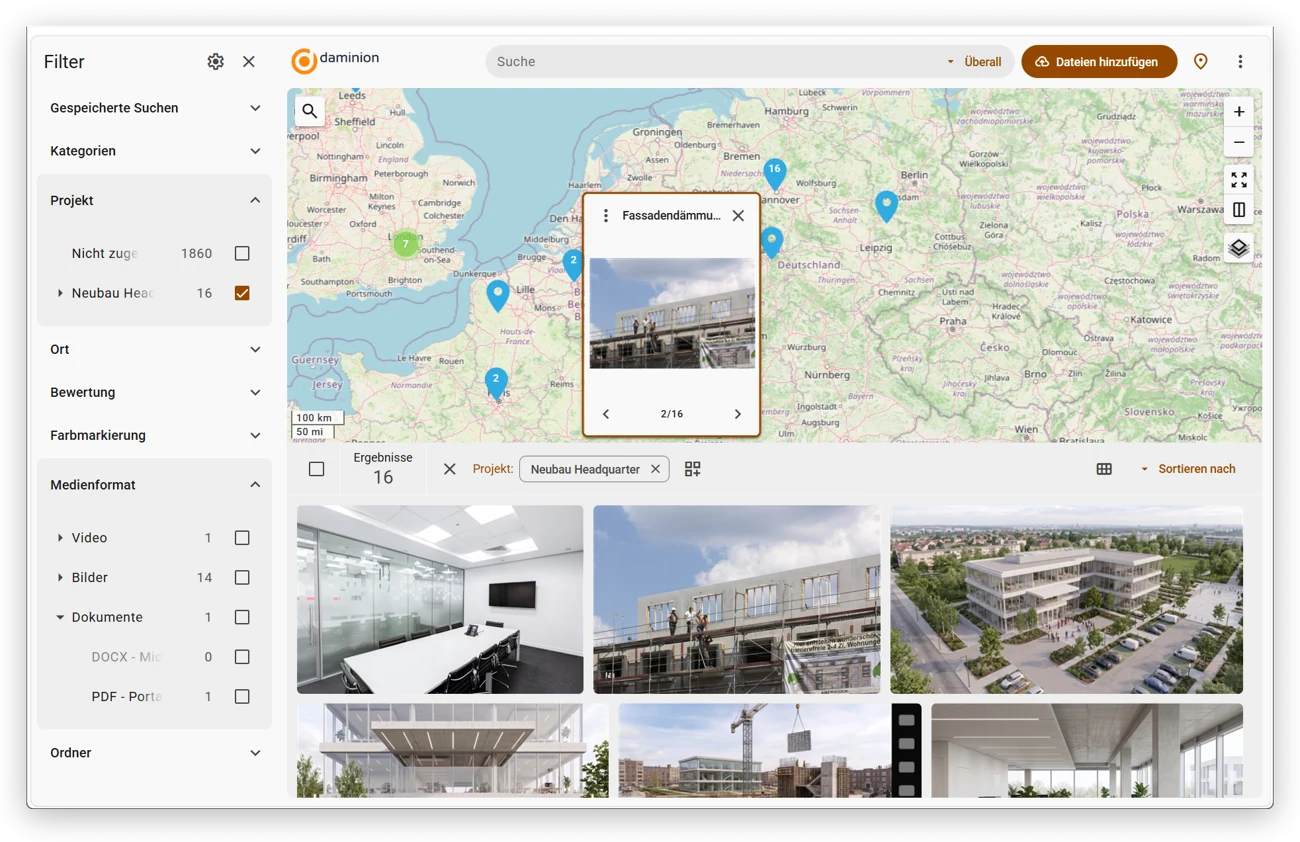Check the PDF format checkbox

coord(242,697)
